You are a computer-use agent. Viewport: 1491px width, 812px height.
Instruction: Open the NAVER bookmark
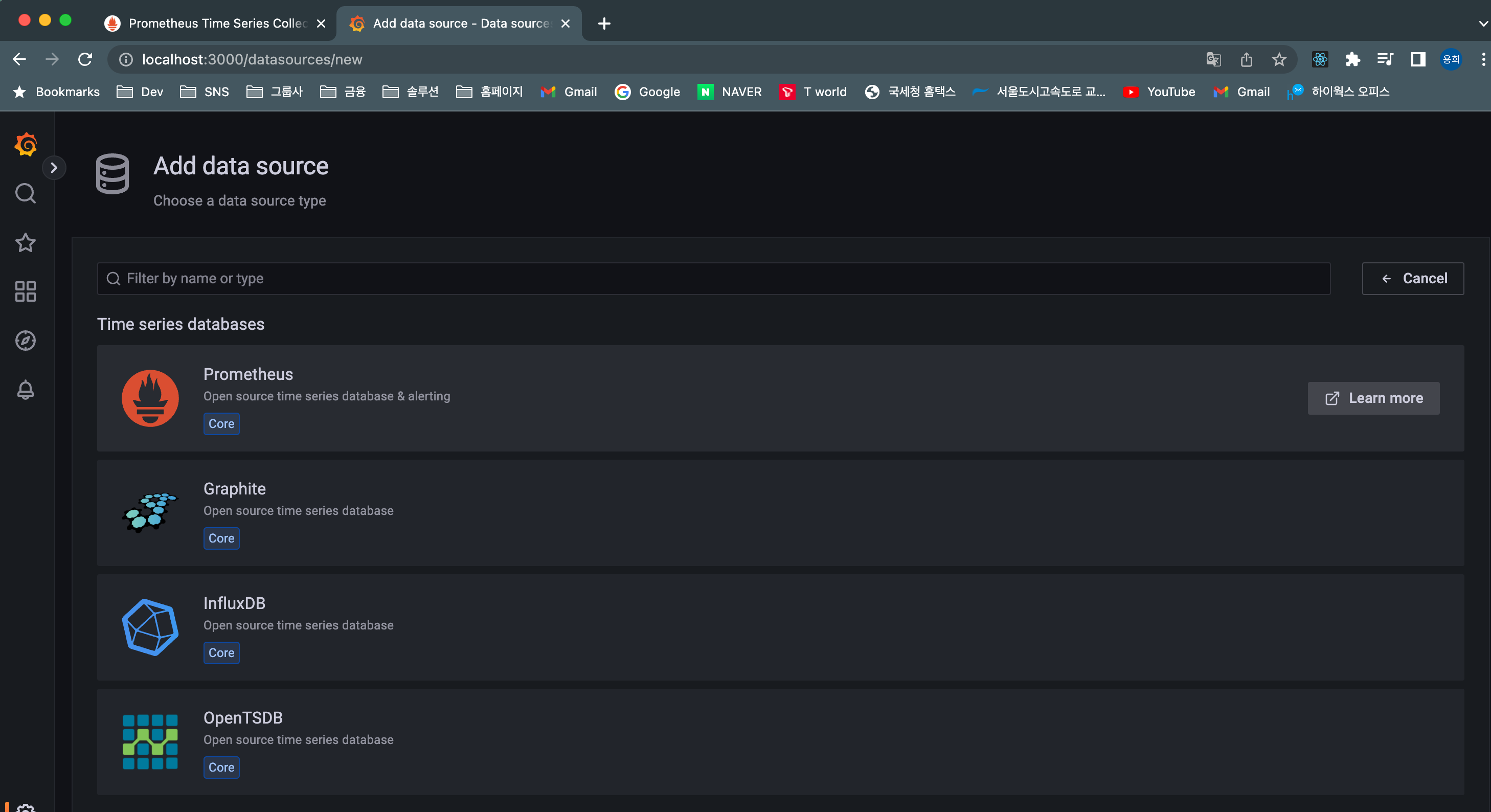point(730,92)
